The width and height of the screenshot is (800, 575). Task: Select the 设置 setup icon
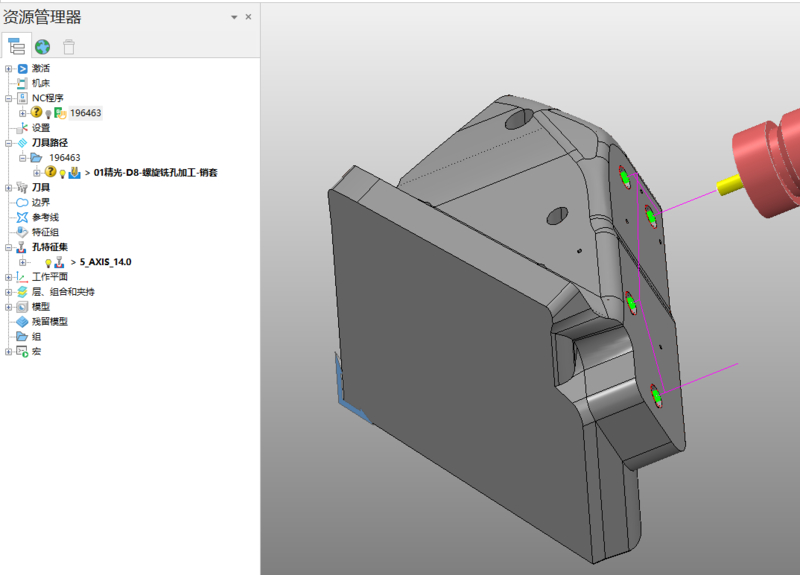click(22, 128)
